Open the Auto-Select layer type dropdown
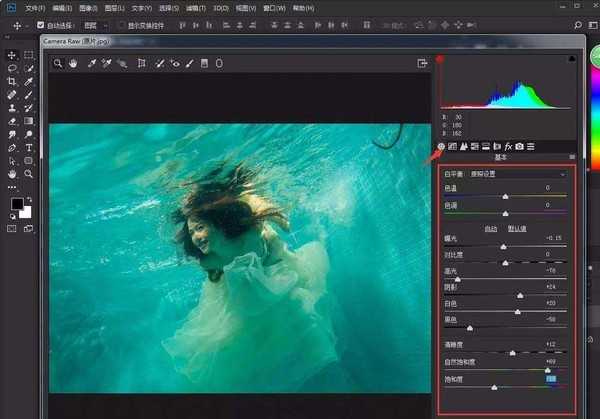The width and height of the screenshot is (600, 419). click(96, 24)
